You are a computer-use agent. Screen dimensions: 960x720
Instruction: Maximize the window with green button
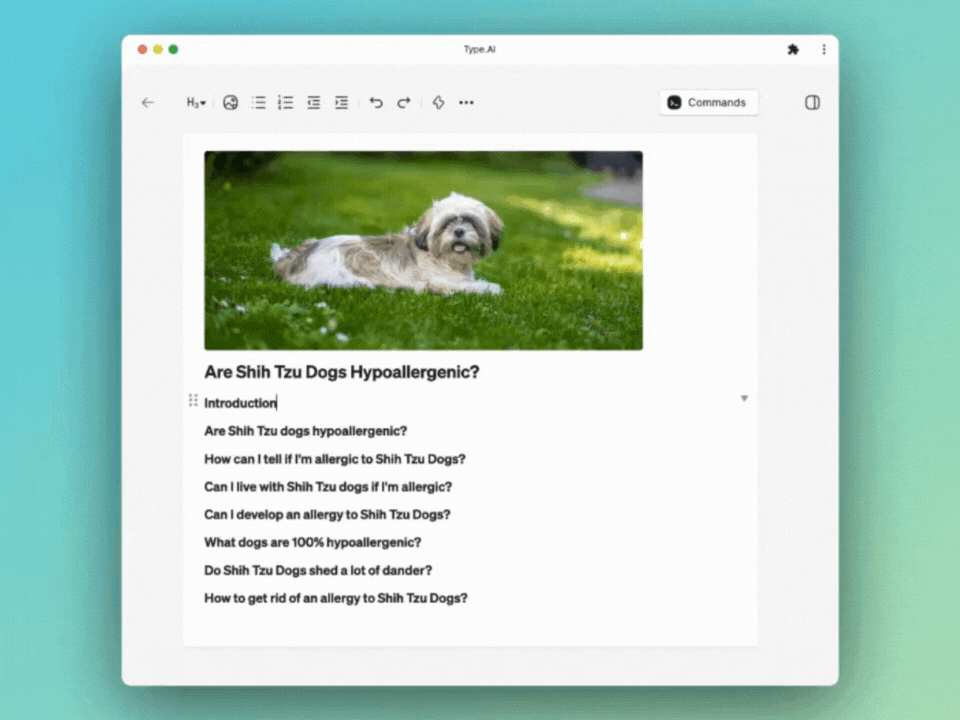coord(173,50)
